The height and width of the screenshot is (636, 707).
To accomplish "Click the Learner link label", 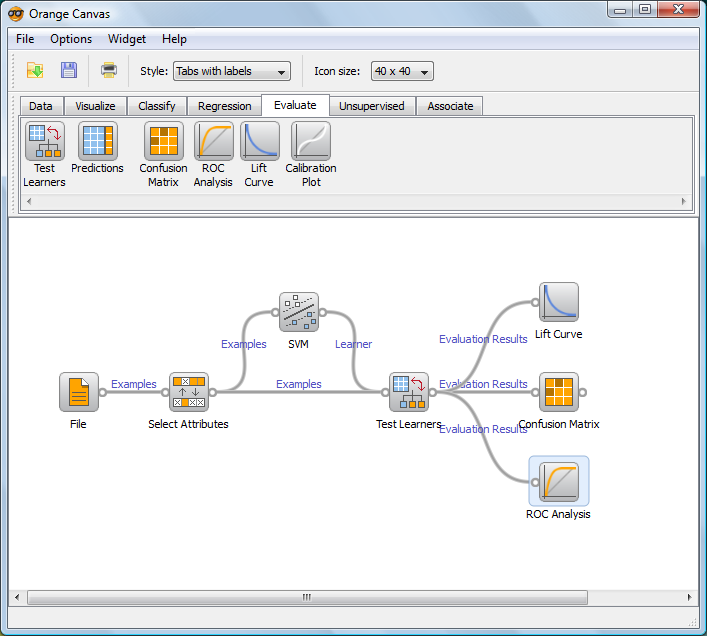I will [354, 344].
